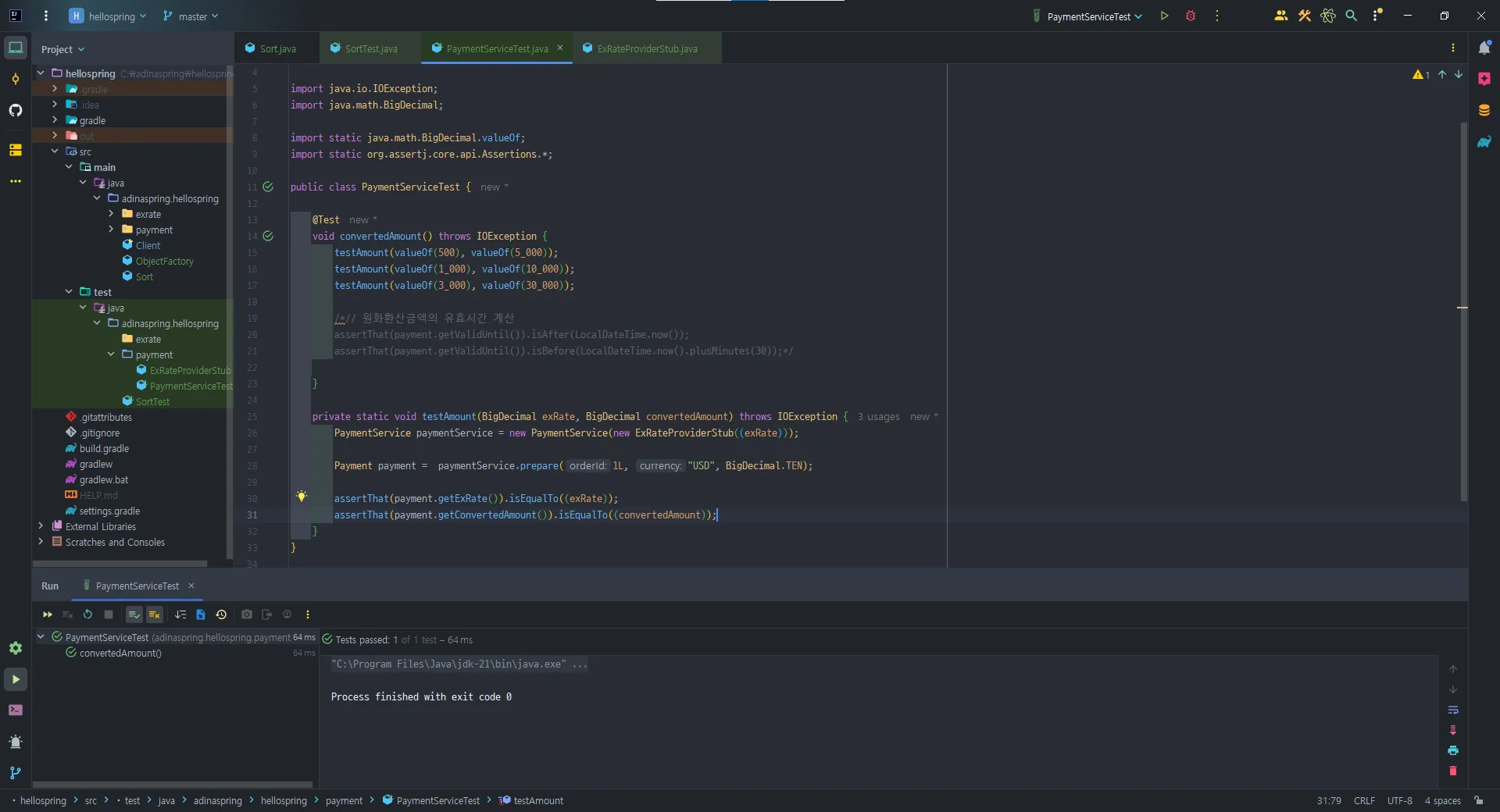Click the 4 spaces indent setting
This screenshot has width=1500, height=812.
coord(1442,800)
